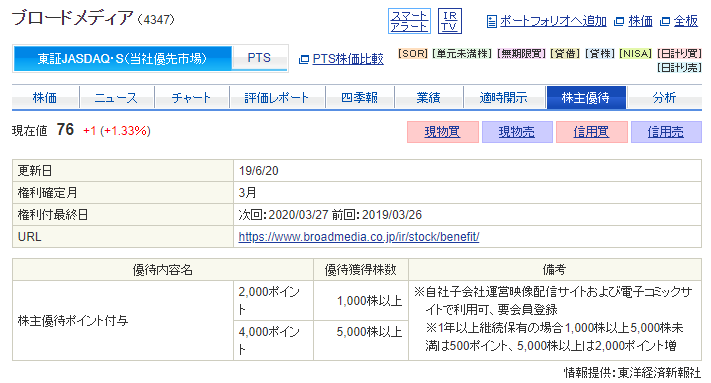Select the 東証JASDAQ·S market tab
Screen dimensions: 711x383
122,58
